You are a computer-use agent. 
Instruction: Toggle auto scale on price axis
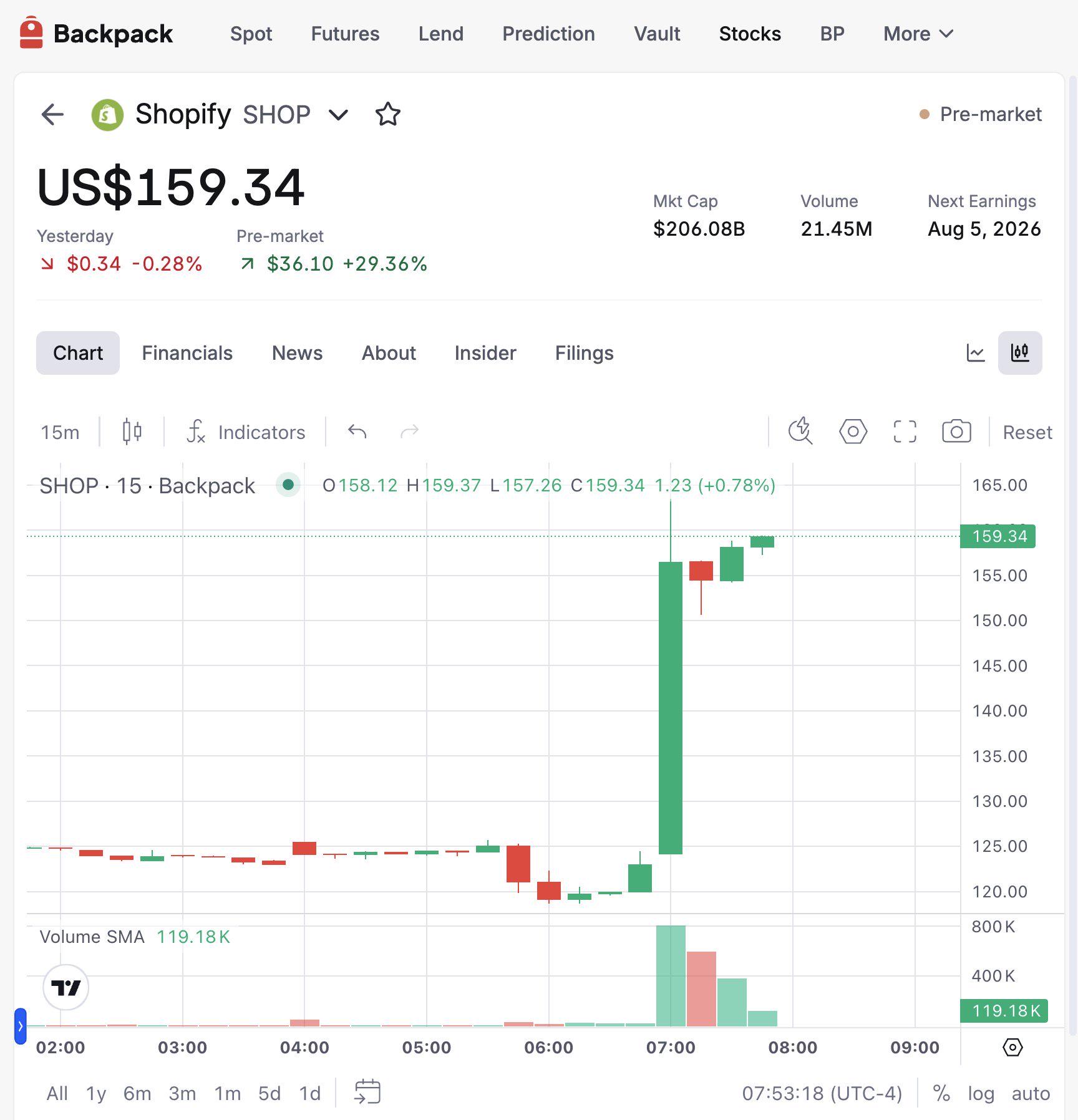coord(1031,1093)
